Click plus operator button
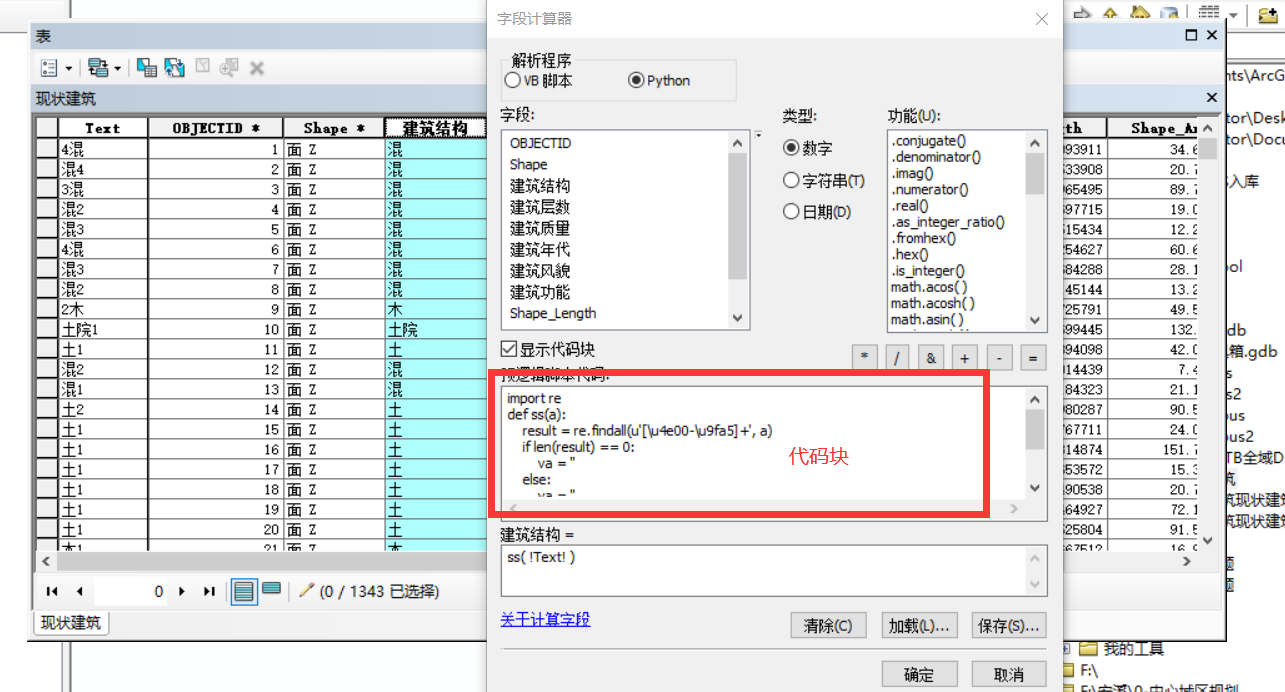This screenshot has width=1285, height=692. tap(966, 358)
